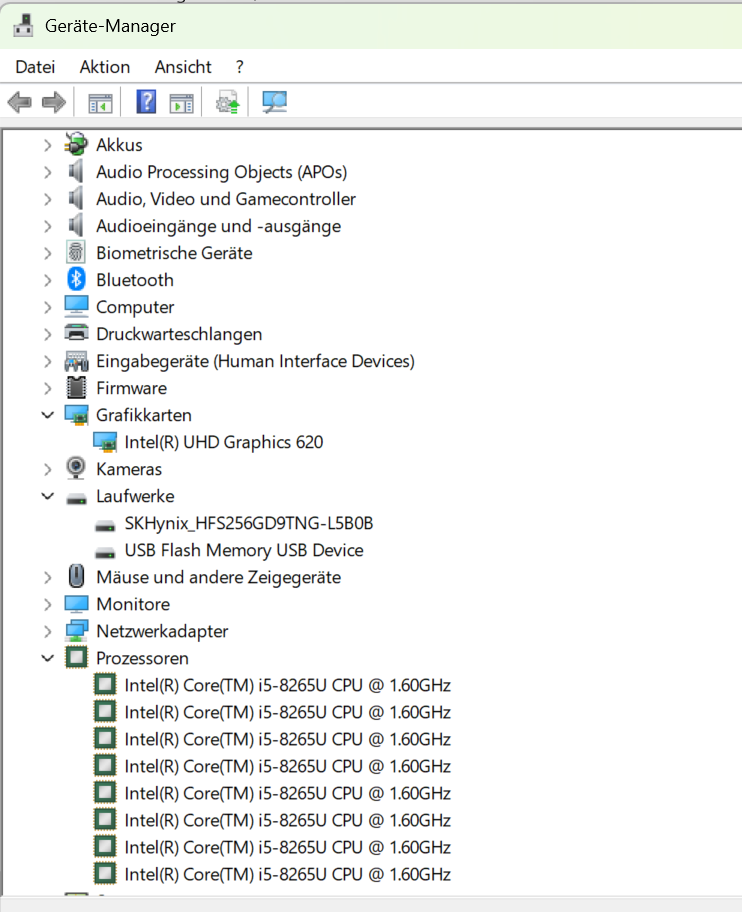Click the Intel UHD Graphics 620 device icon

point(105,442)
